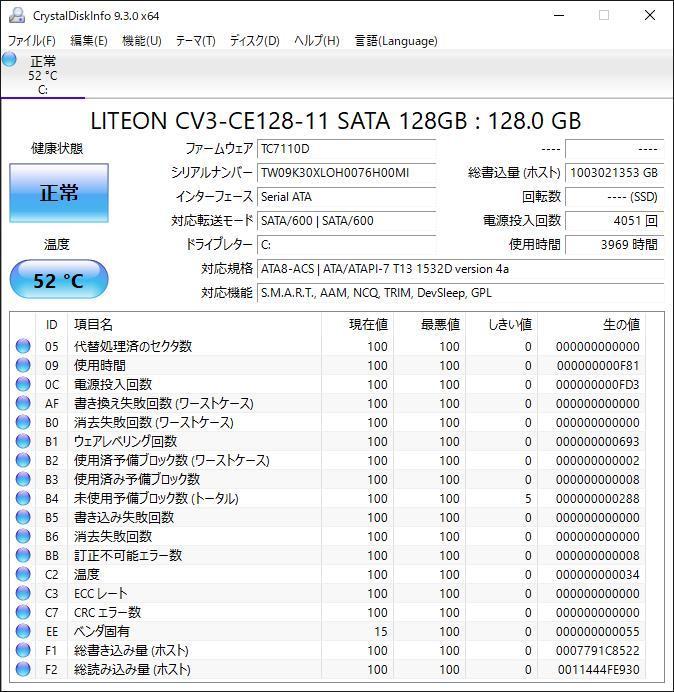Click status orb for attribute 05
This screenshot has height=692, width=674.
pos(23,346)
